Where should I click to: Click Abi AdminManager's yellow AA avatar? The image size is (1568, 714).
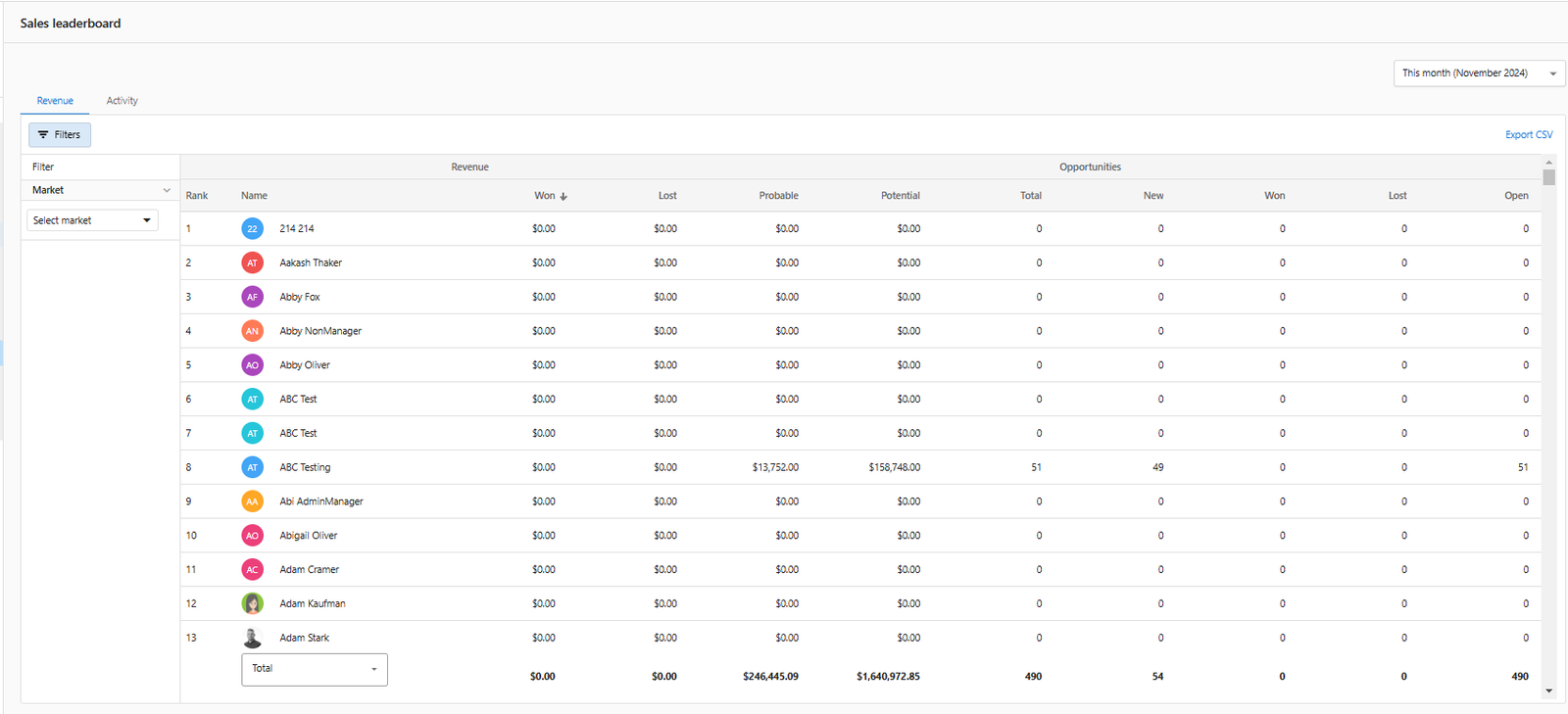click(252, 501)
